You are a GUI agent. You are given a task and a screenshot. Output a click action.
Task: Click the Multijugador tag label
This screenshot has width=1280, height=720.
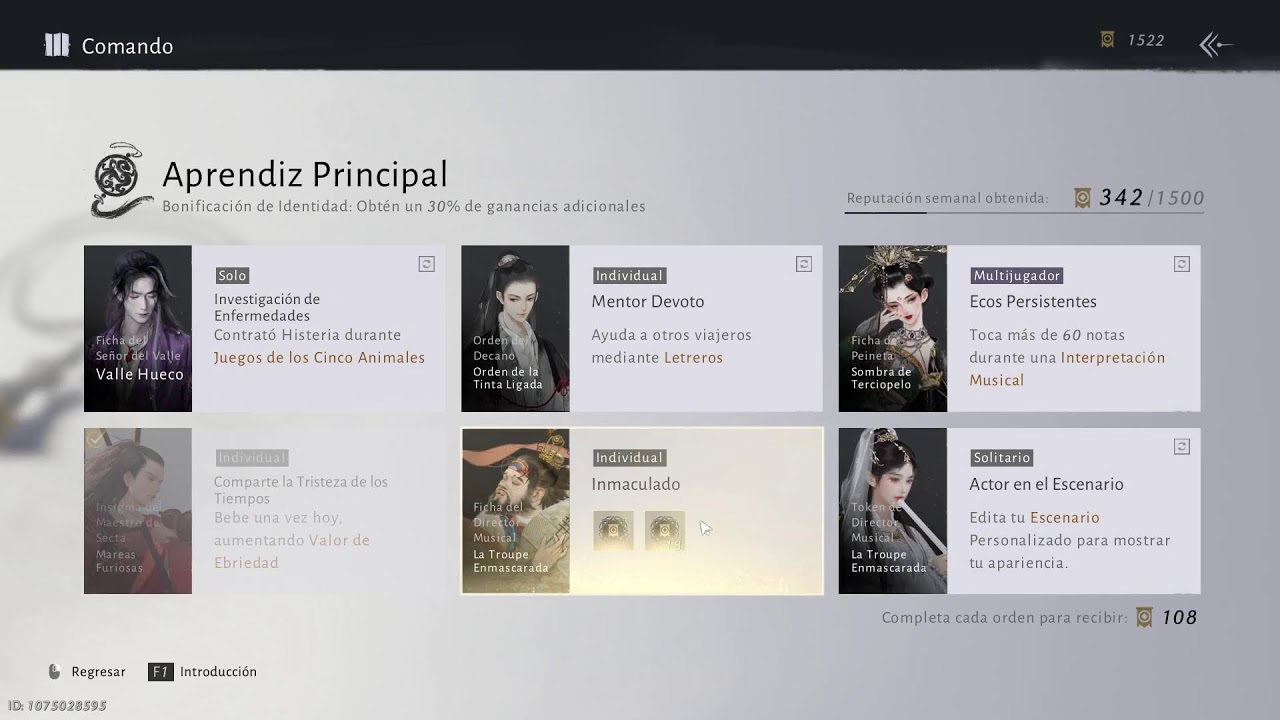pyautogui.click(x=1016, y=275)
